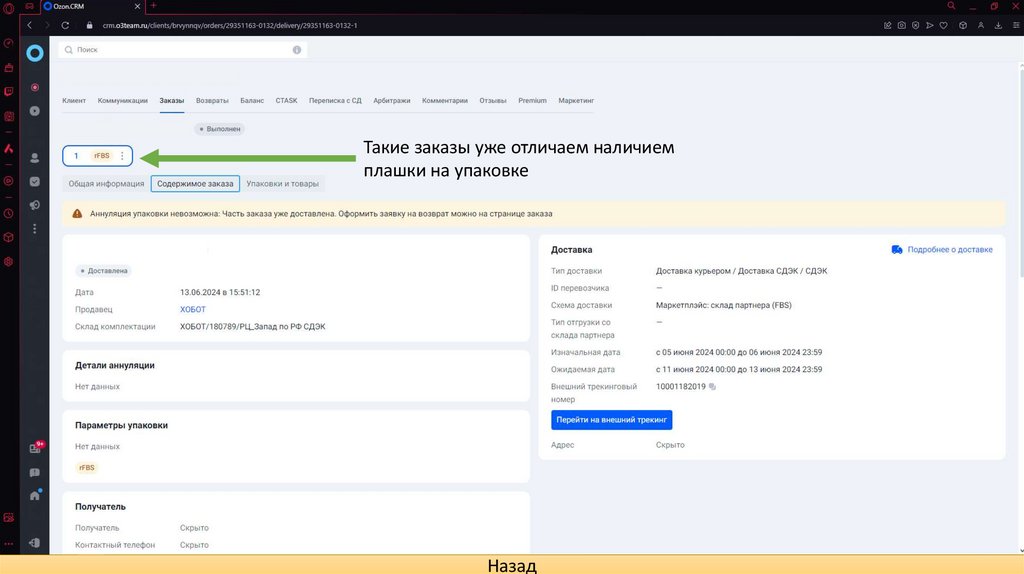Open the browser profile person icon
This screenshot has width=1024, height=574.
(x=981, y=25)
